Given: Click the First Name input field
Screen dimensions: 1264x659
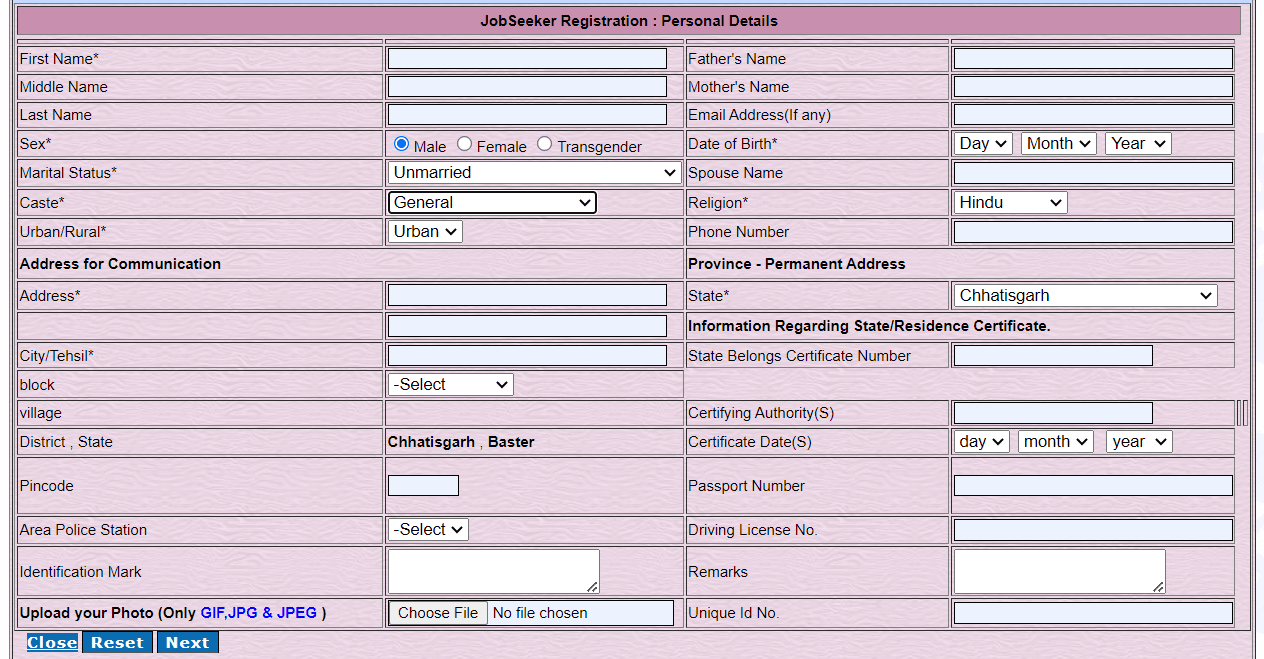Looking at the screenshot, I should tap(527, 59).
